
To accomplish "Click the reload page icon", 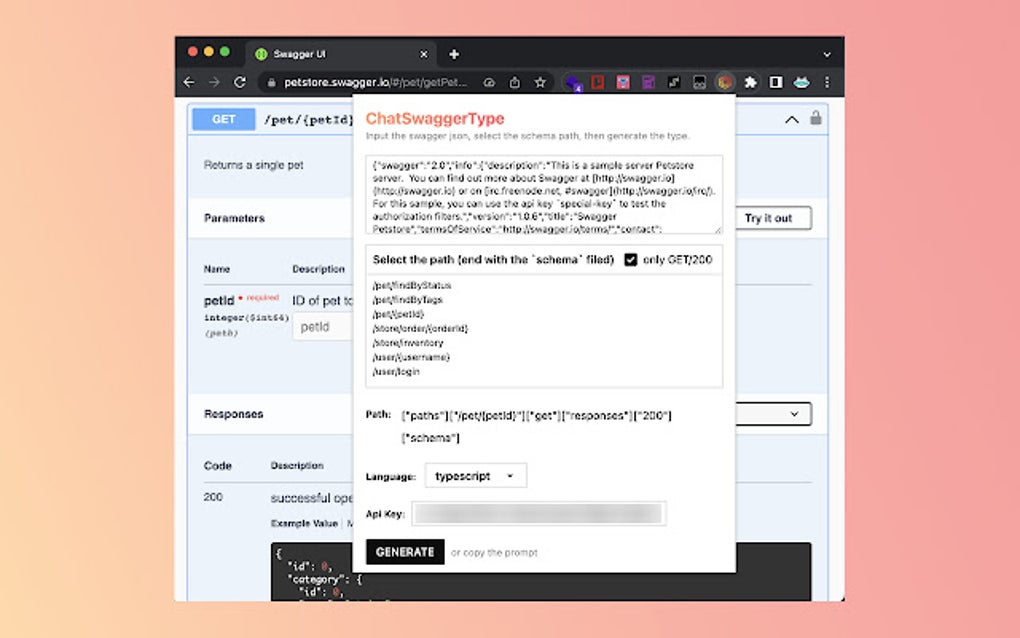I will [240, 83].
